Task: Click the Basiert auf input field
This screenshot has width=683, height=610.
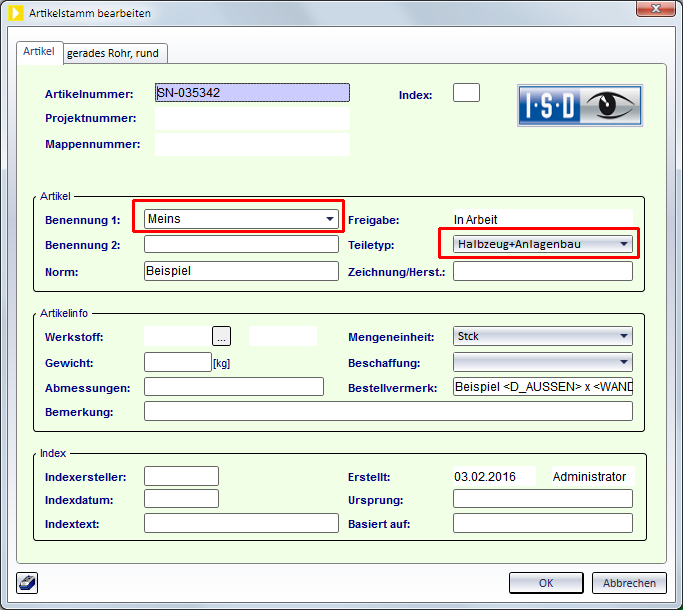Action: click(x=543, y=523)
